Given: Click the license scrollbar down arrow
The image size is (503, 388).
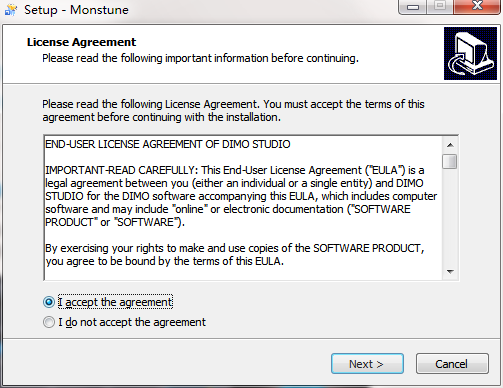Looking at the screenshot, I should pyautogui.click(x=450, y=271).
